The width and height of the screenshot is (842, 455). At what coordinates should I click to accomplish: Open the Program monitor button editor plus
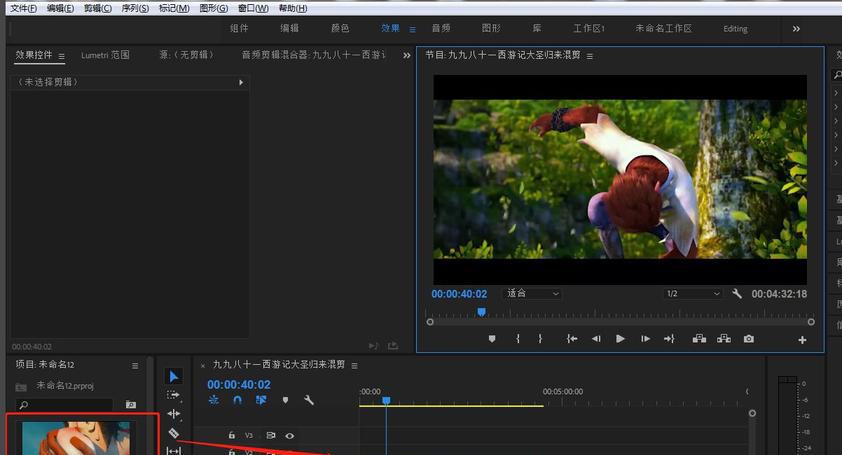click(802, 340)
